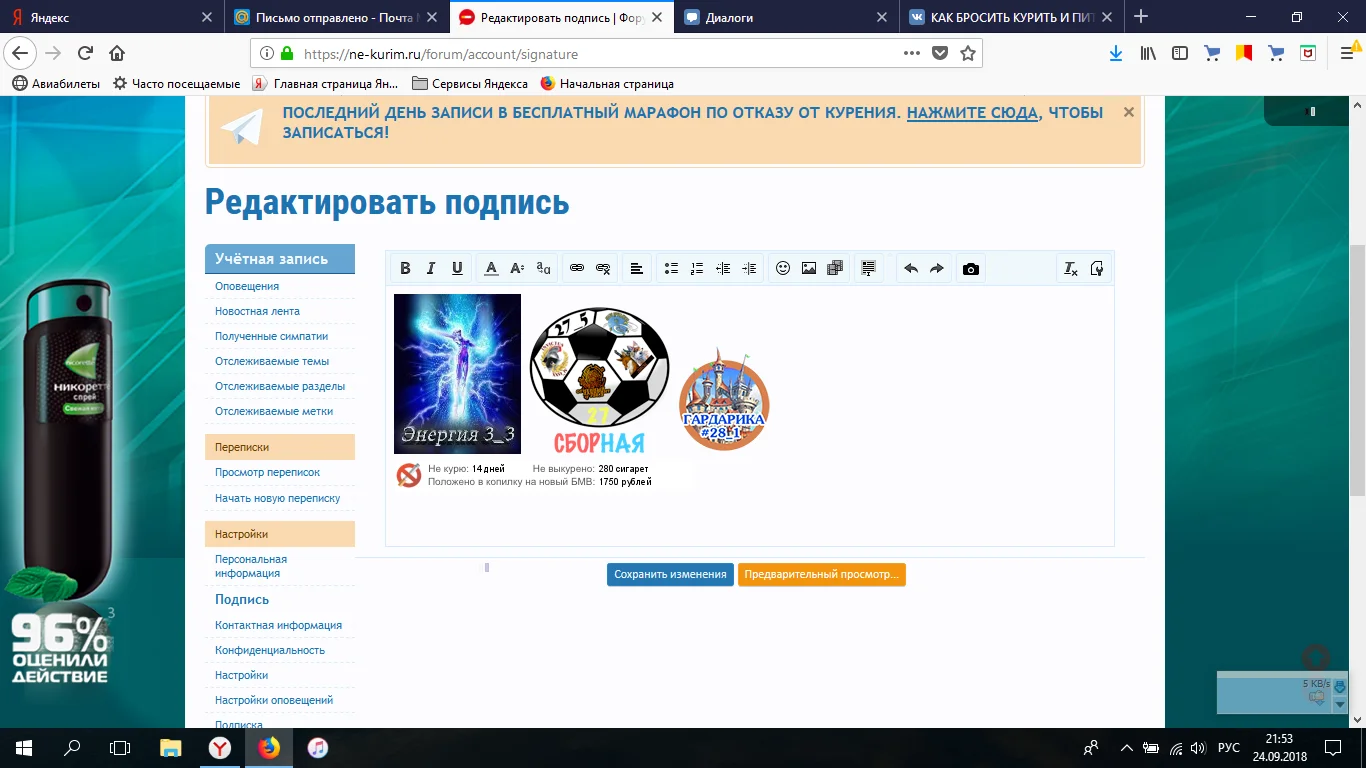The image size is (1366, 768).
Task: Switch to the Яндекс tab
Action: pyautogui.click(x=110, y=17)
